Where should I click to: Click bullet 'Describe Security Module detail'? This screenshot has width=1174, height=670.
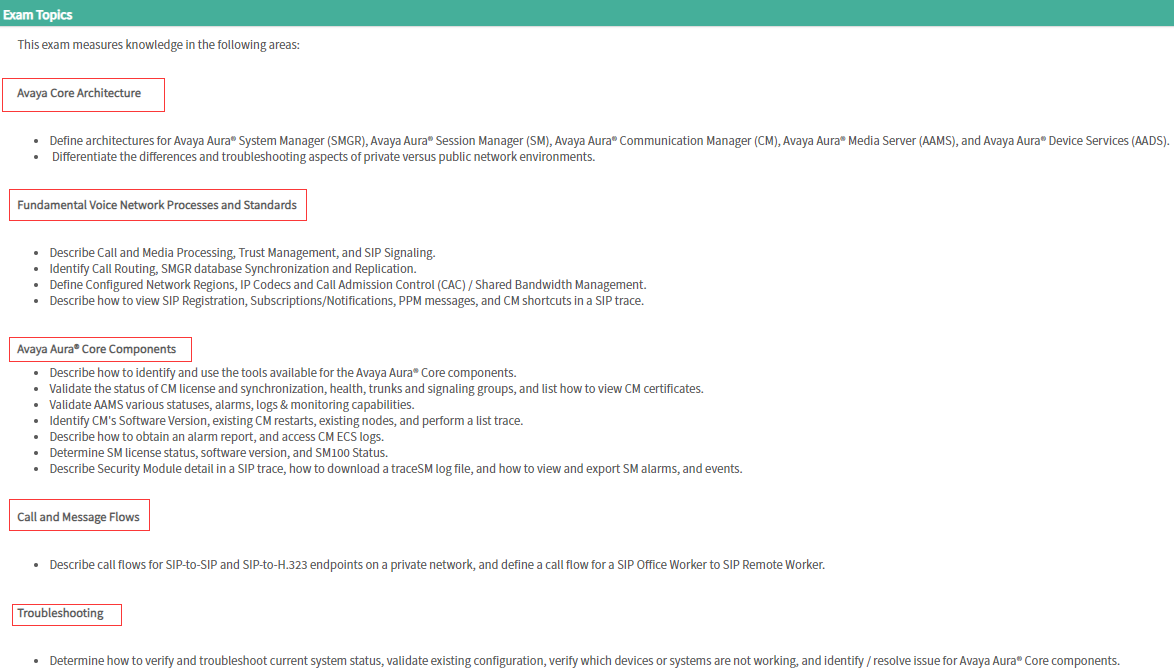point(395,469)
